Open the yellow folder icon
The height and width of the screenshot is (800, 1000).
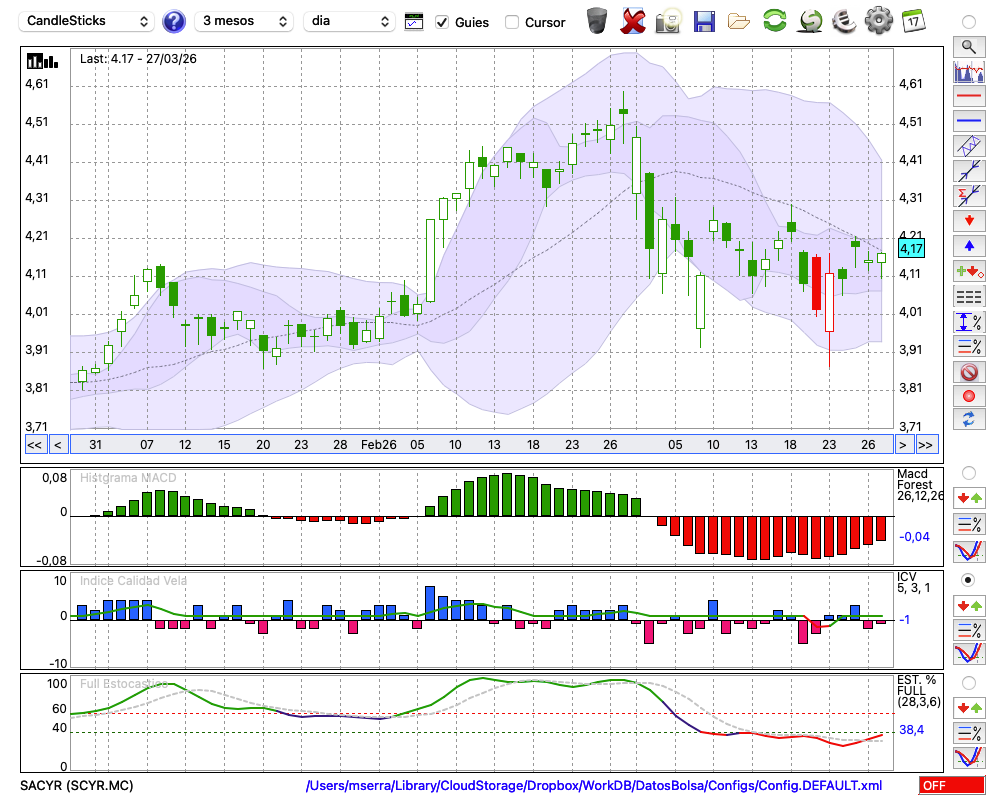coord(739,21)
